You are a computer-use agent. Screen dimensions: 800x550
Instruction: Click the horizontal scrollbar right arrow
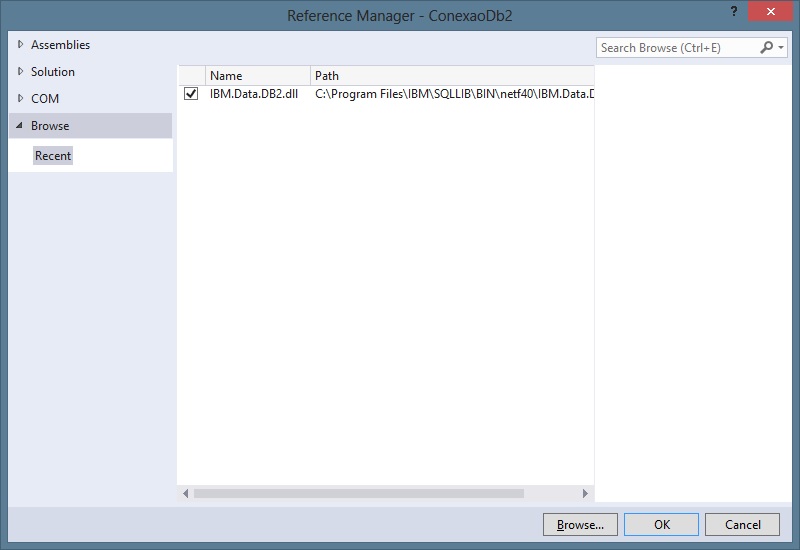[x=586, y=493]
